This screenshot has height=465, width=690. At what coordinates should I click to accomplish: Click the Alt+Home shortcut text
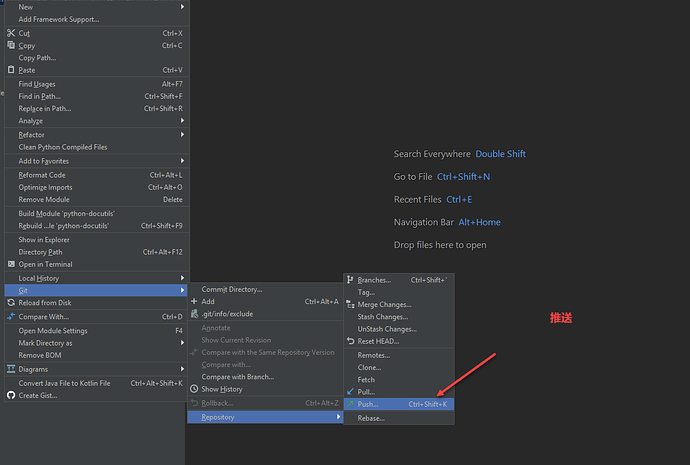479,223
